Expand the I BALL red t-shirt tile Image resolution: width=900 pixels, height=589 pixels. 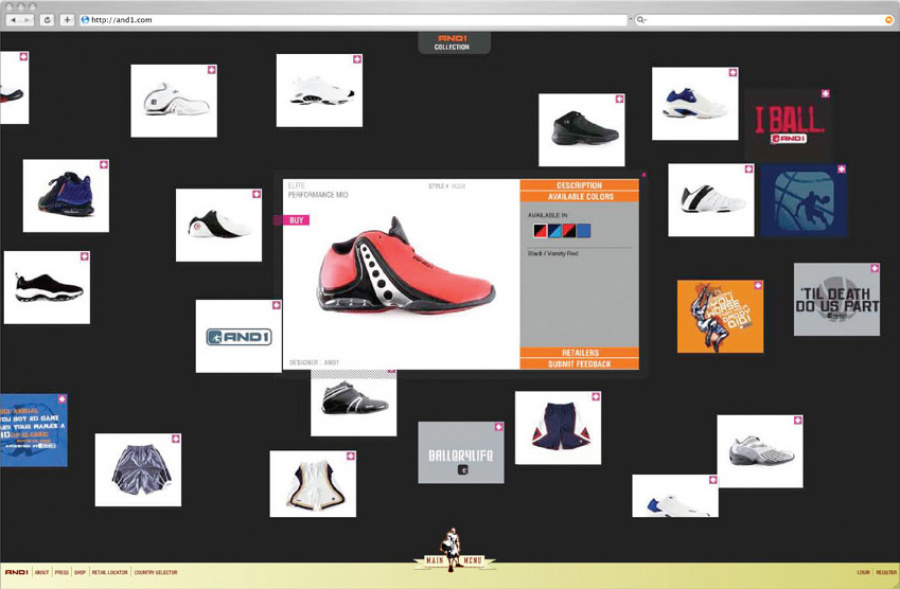click(825, 94)
